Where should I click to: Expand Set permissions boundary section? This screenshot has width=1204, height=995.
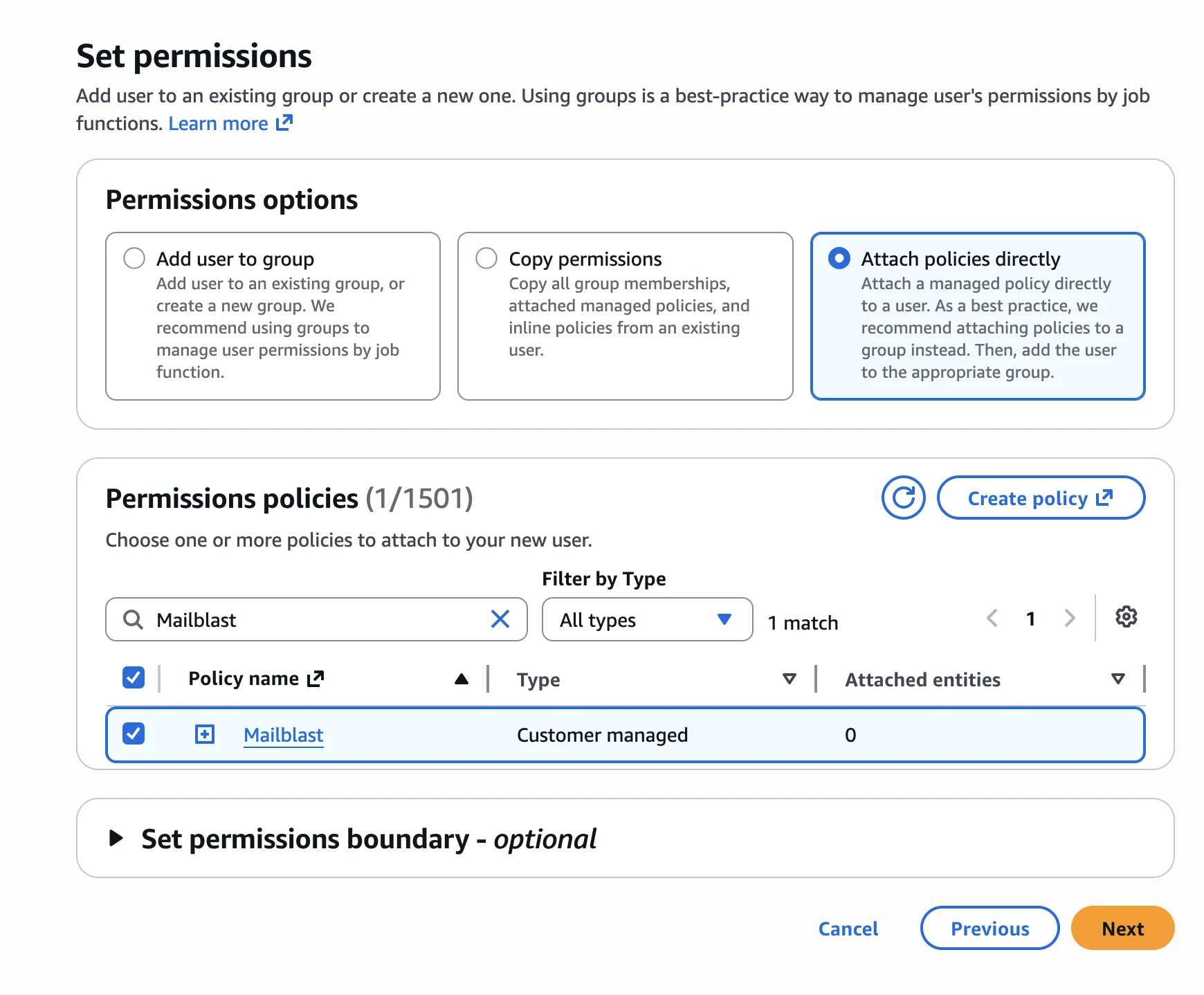click(116, 839)
